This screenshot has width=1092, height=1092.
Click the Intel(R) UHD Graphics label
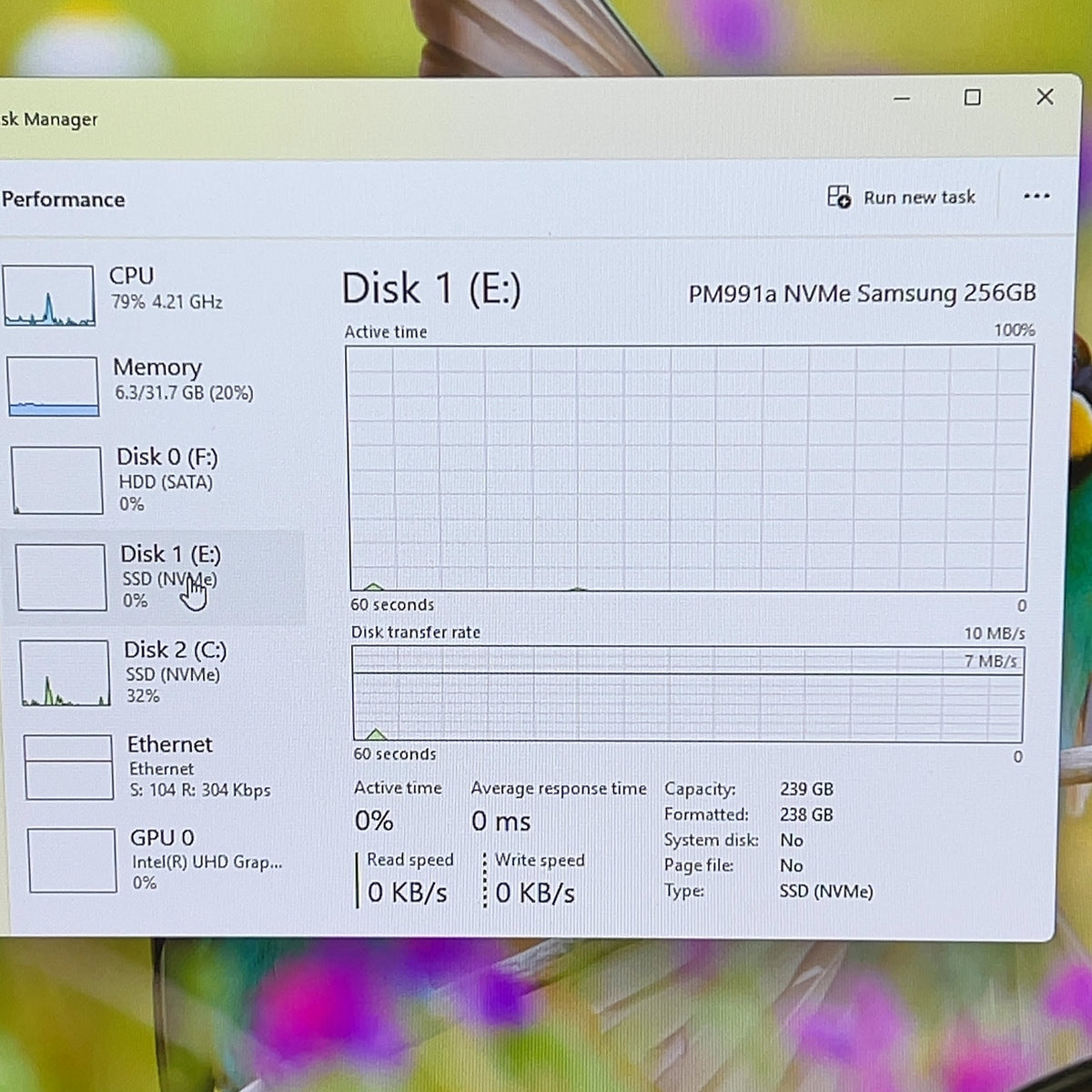(x=207, y=862)
